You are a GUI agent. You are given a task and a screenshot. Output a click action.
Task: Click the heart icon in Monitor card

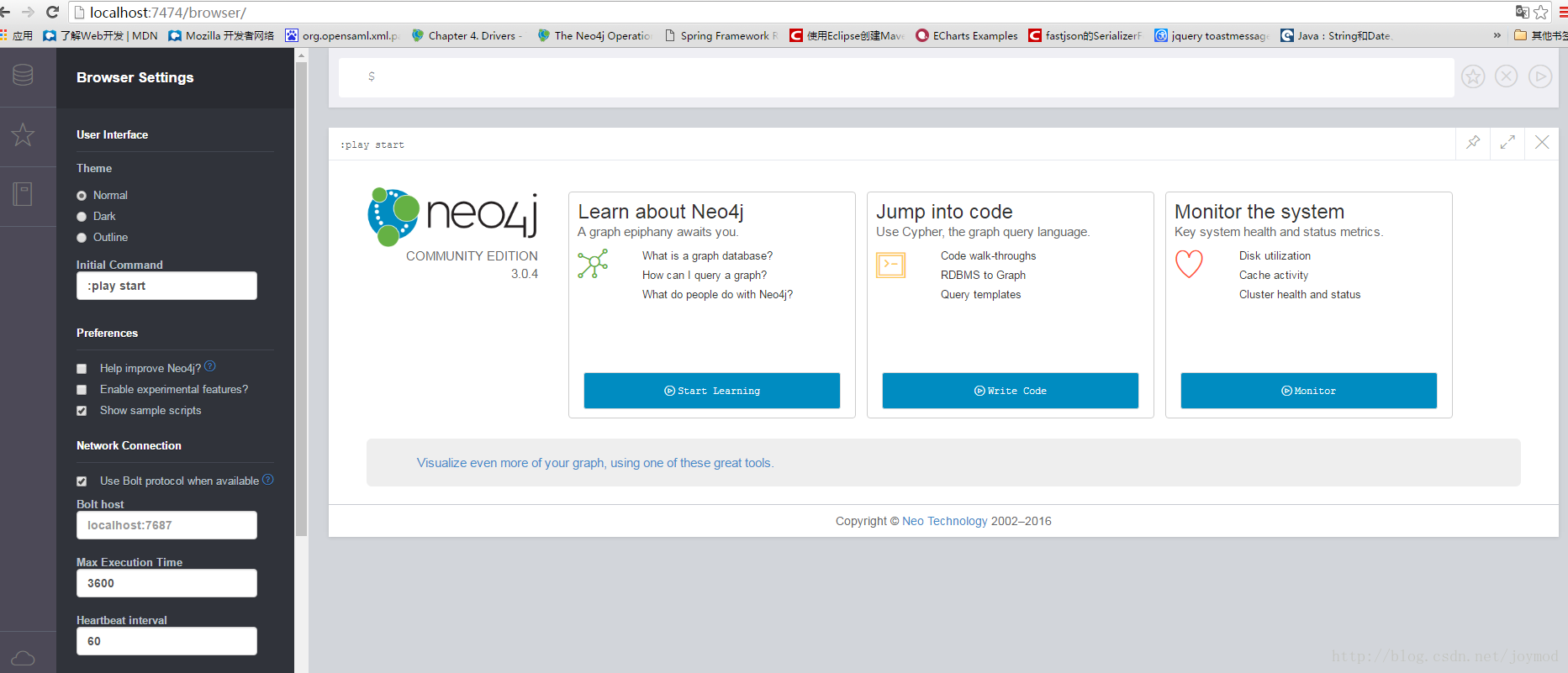pos(1189,264)
